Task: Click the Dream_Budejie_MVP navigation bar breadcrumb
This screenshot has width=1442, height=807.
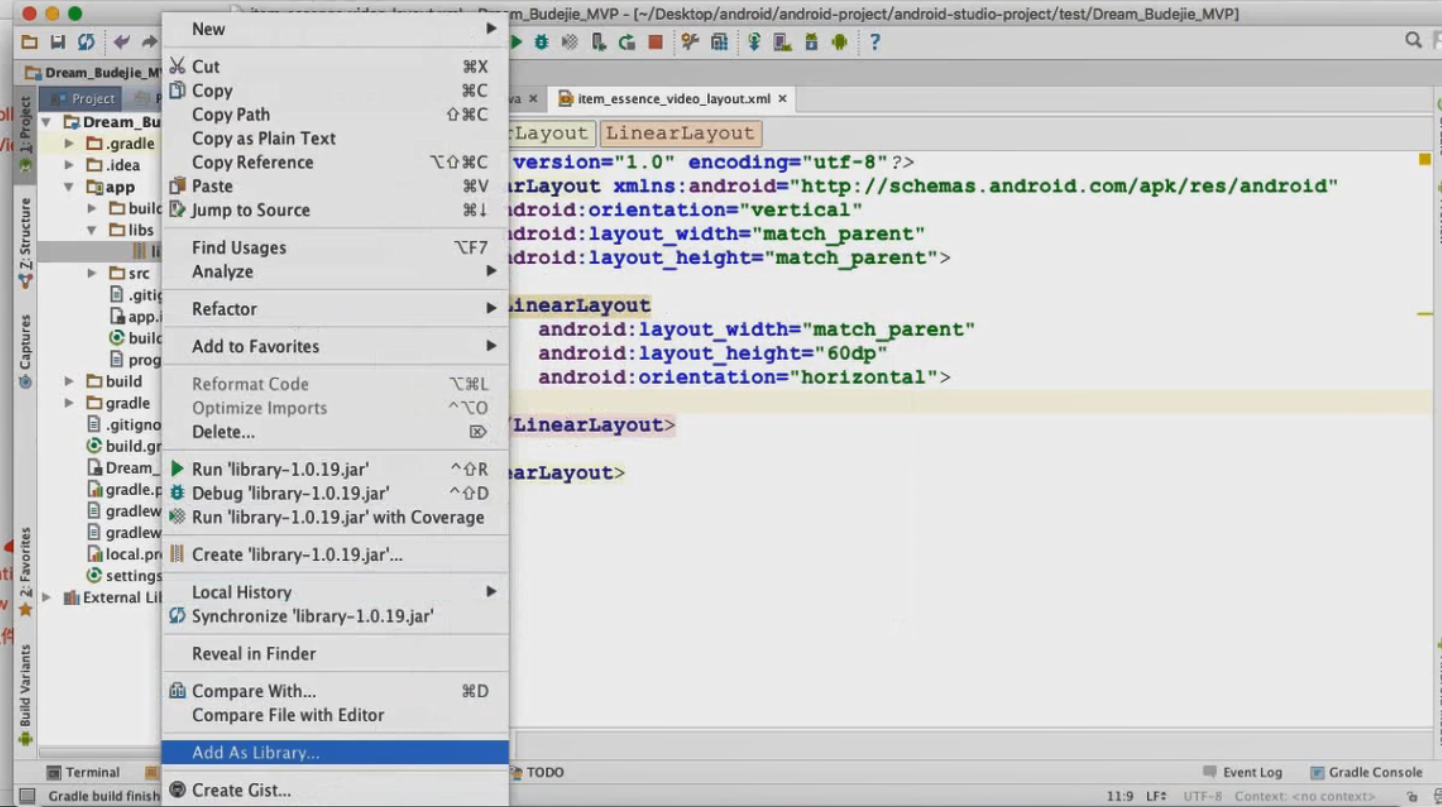Action: coord(92,73)
